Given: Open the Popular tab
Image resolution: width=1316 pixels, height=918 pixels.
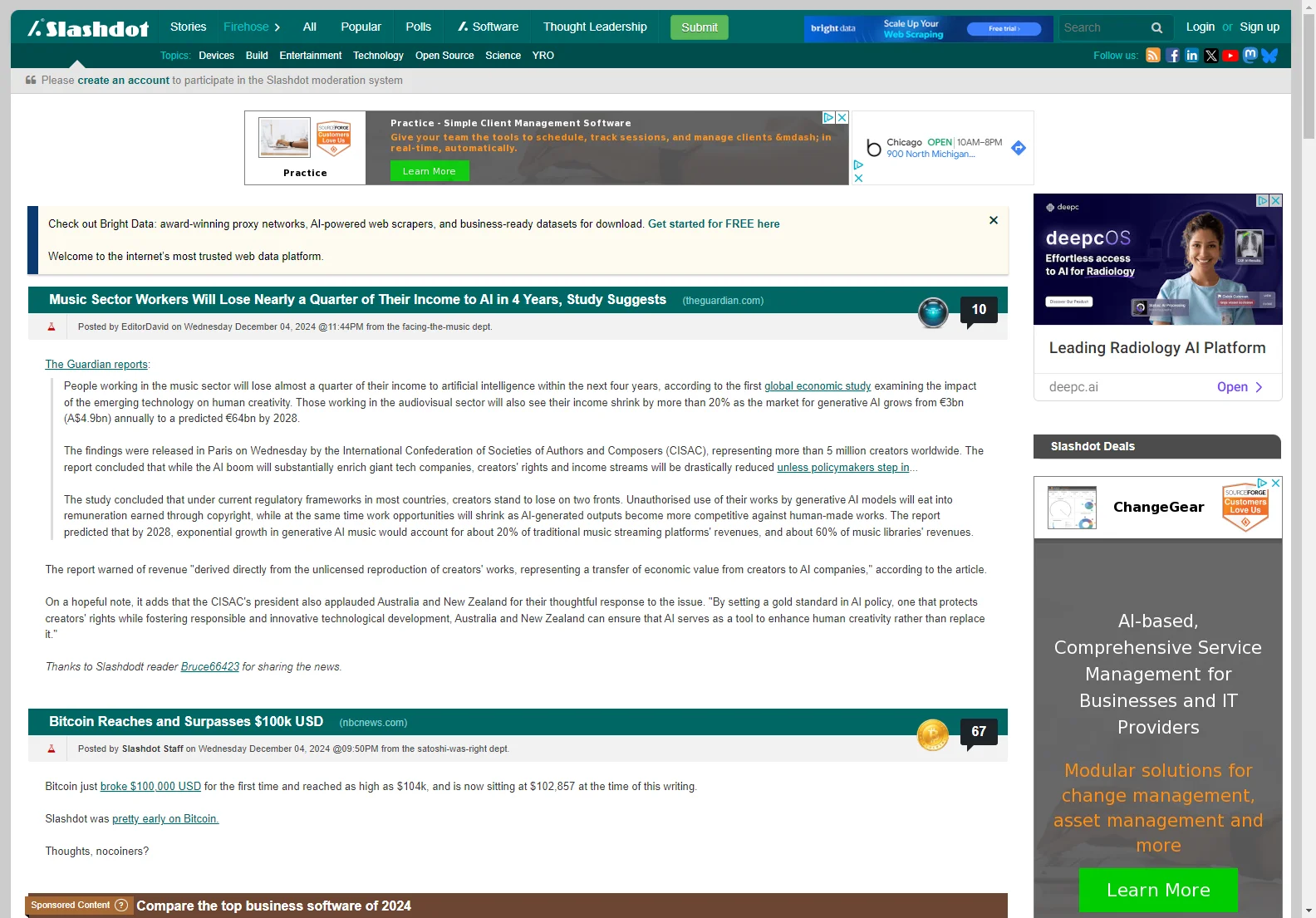Looking at the screenshot, I should pos(361,27).
